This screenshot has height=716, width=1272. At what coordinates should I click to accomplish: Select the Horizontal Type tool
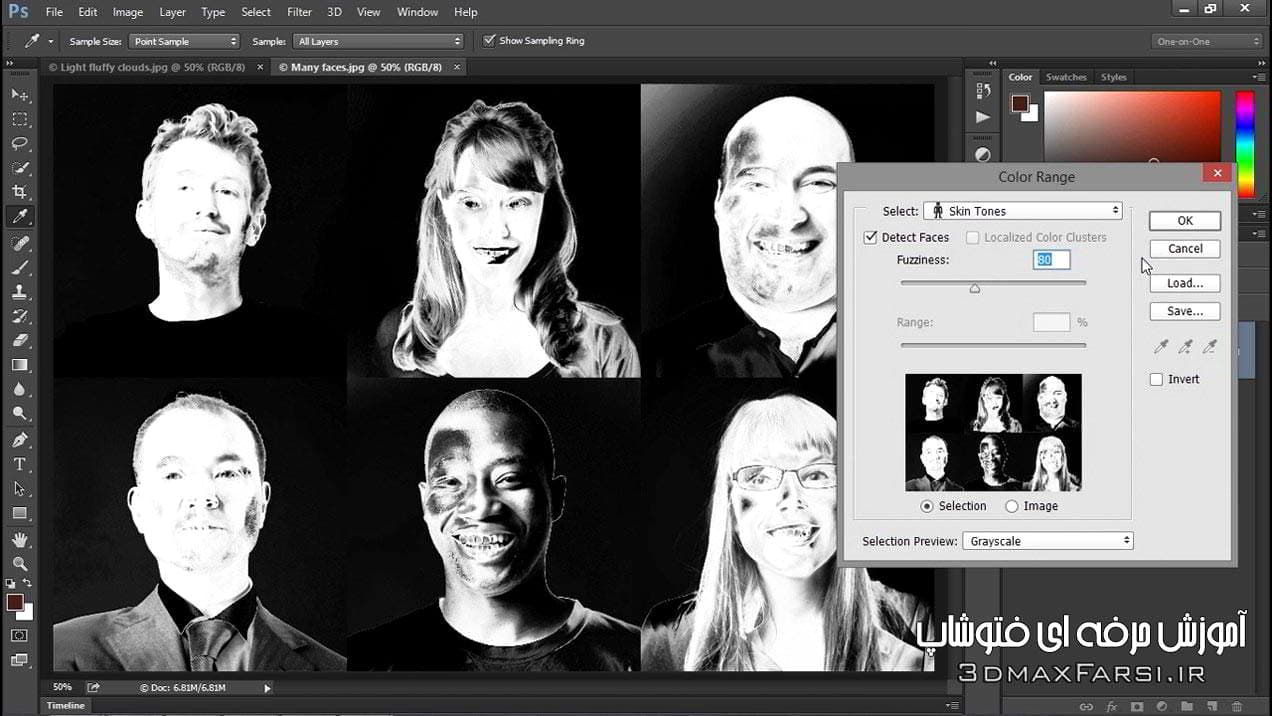20,464
